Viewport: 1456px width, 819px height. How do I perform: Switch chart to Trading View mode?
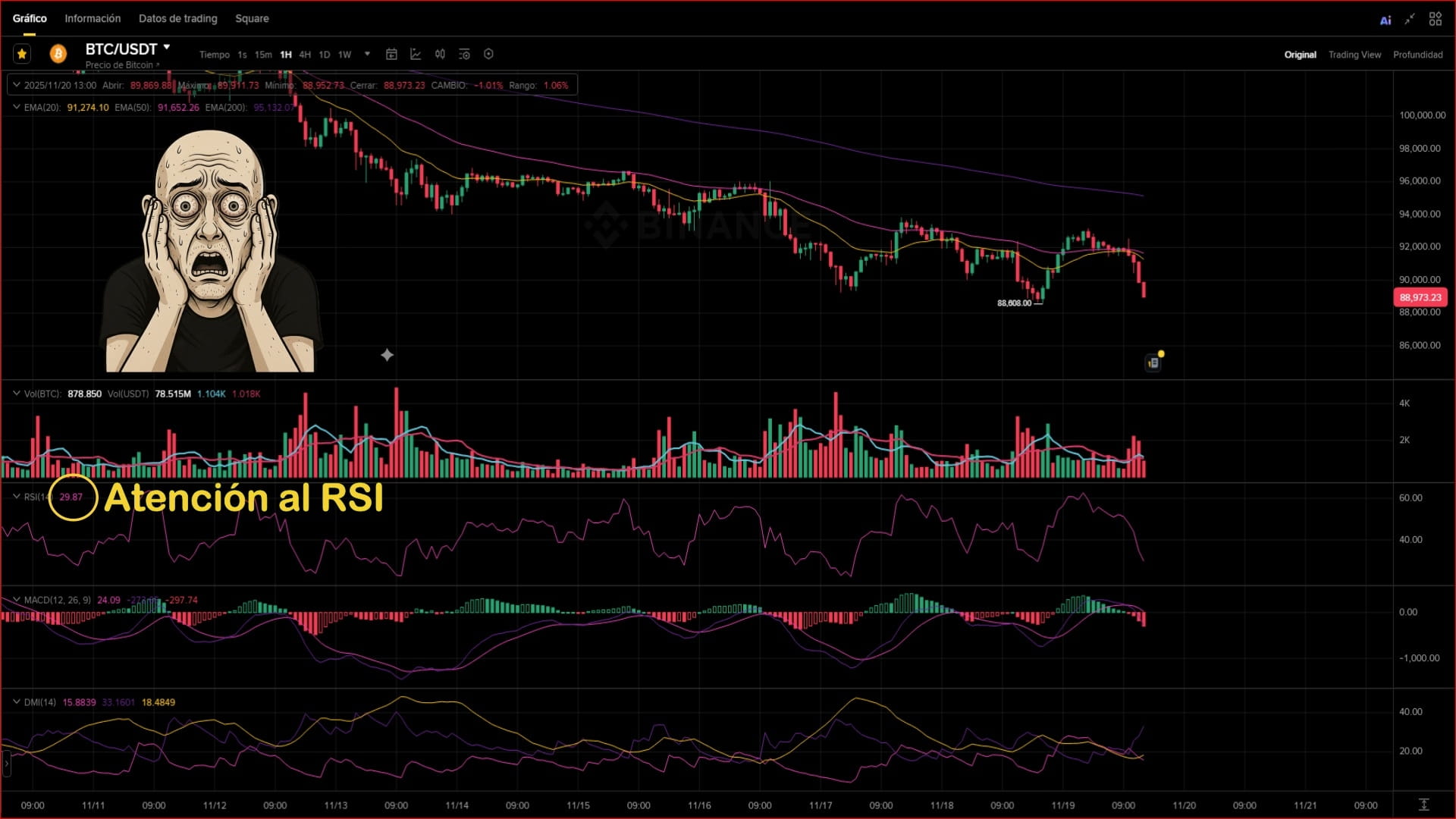[1354, 55]
